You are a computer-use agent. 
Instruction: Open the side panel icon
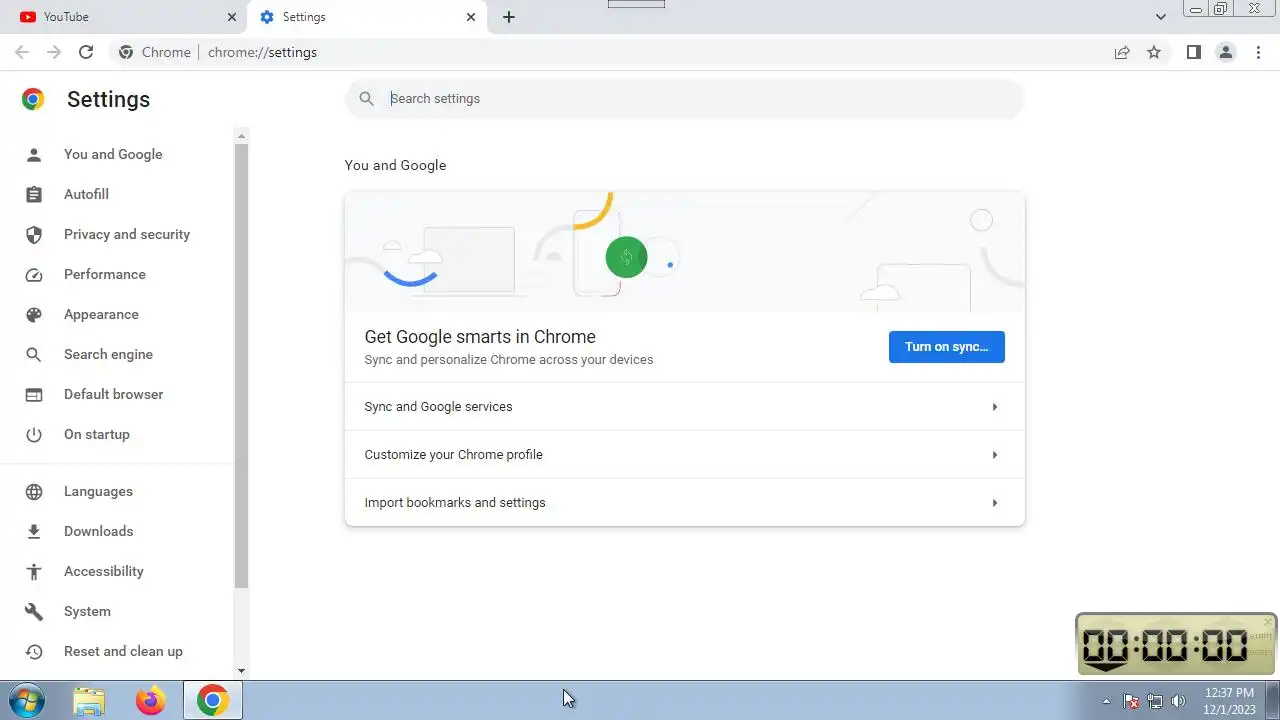coord(1193,52)
